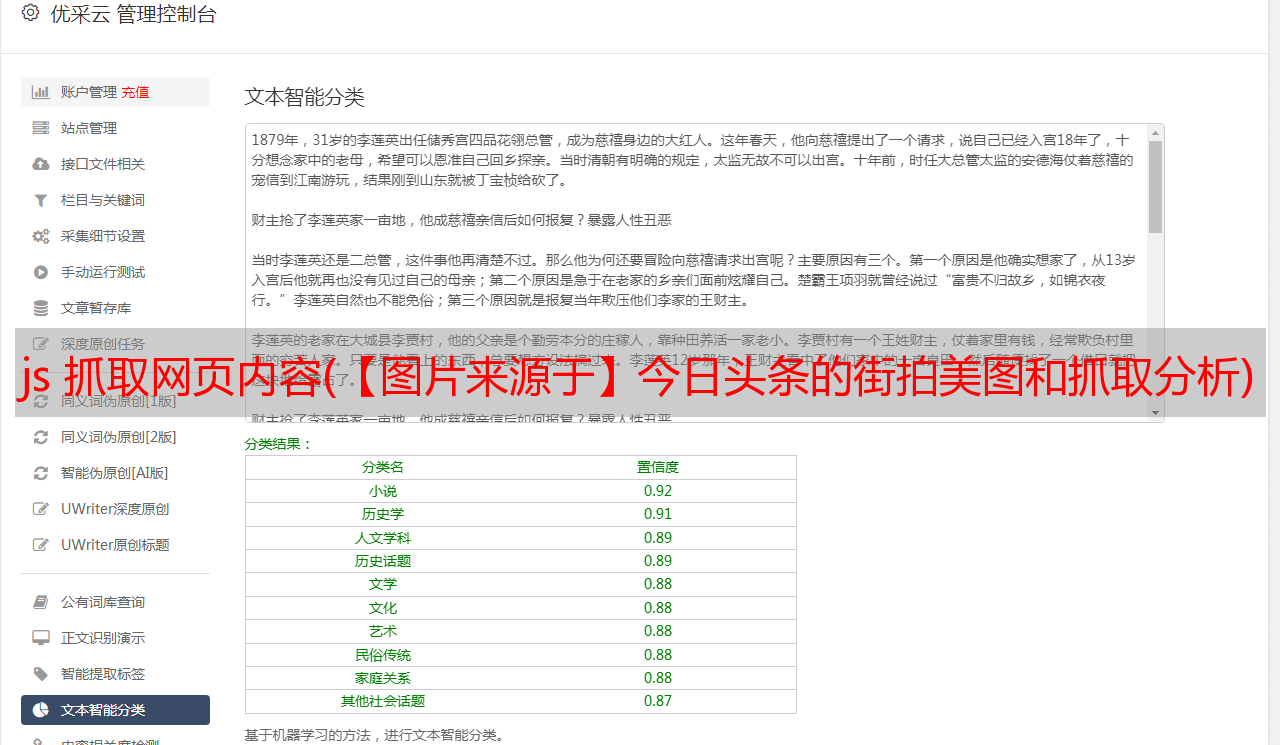This screenshot has width=1280, height=745.
Task: Click the 艺术 category cell
Action: 382,631
